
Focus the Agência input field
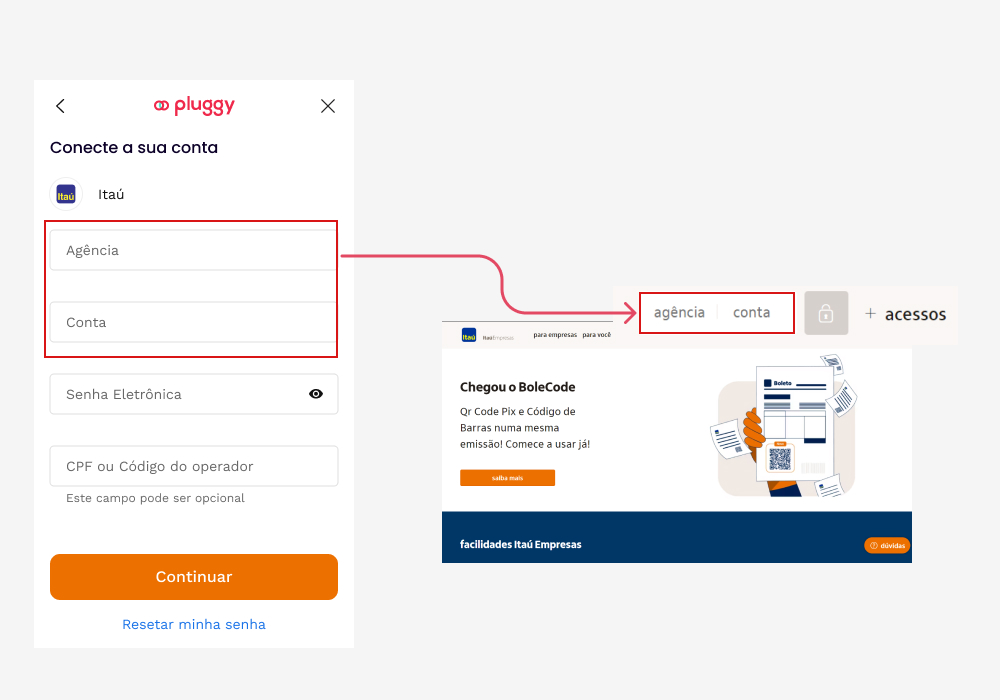coord(193,251)
